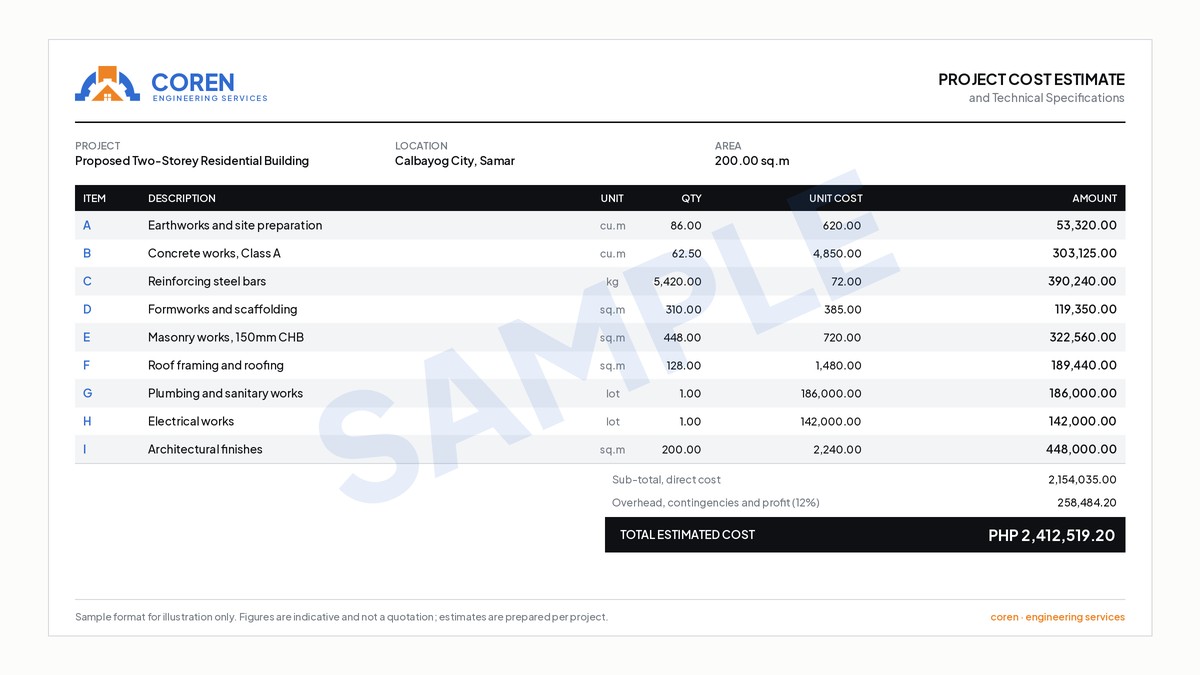
Task: Click the Coren house-and-gear logo icon
Action: [x=107, y=84]
